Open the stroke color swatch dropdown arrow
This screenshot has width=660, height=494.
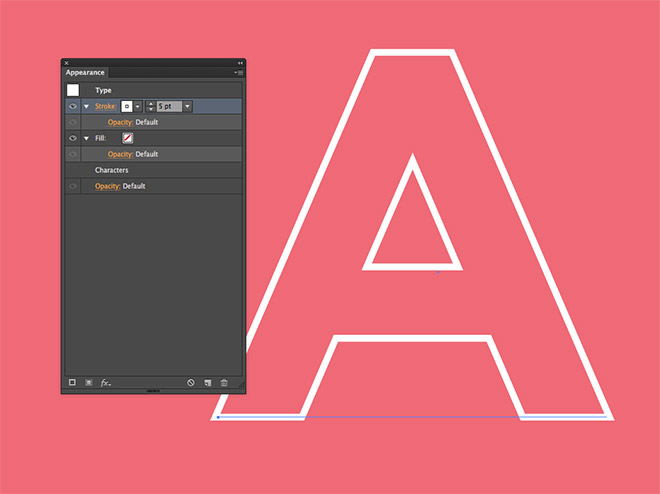click(138, 106)
